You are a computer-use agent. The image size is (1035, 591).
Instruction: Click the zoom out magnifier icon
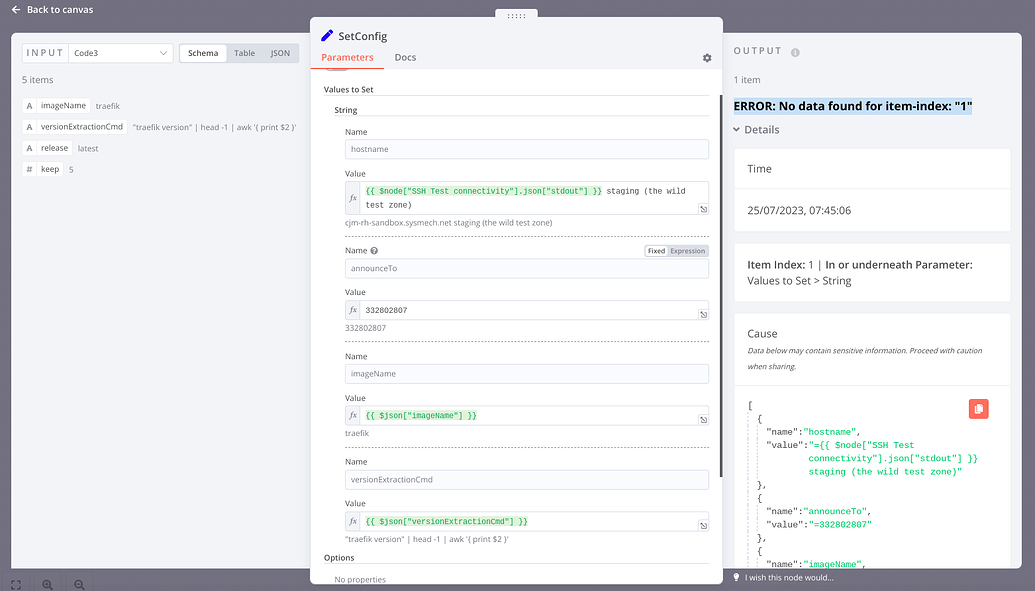(79, 584)
